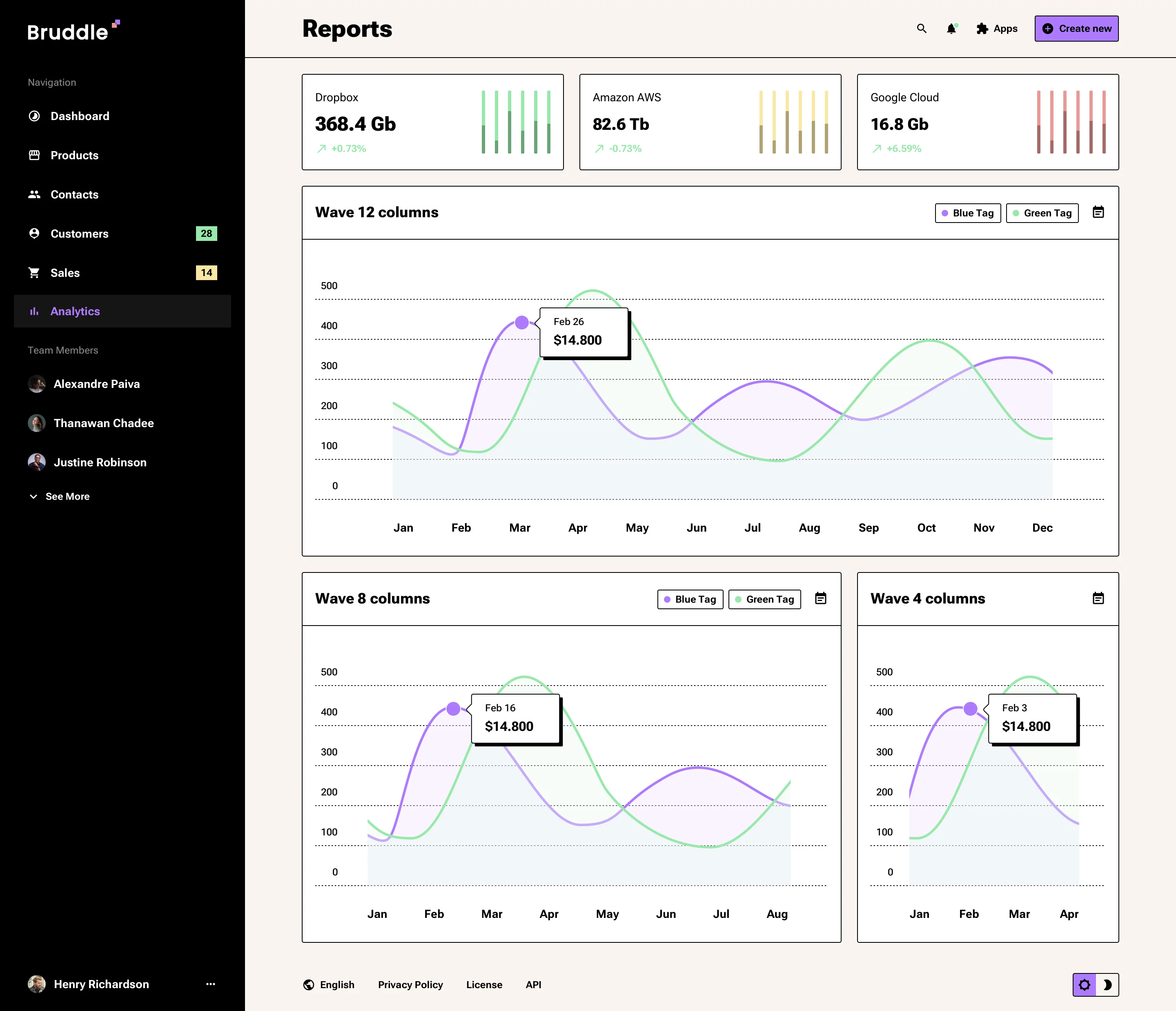Select Thanawan Chadee team member
Screen dimensions: 1176x1011
point(103,423)
